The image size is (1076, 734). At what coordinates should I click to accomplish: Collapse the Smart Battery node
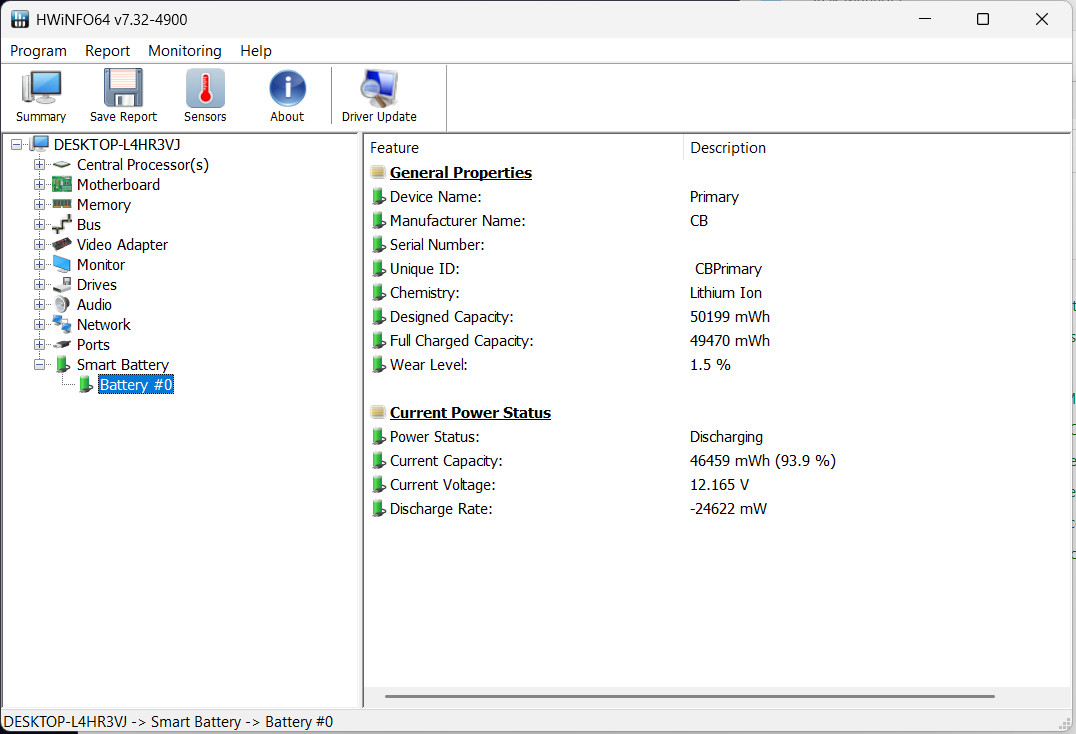(40, 364)
